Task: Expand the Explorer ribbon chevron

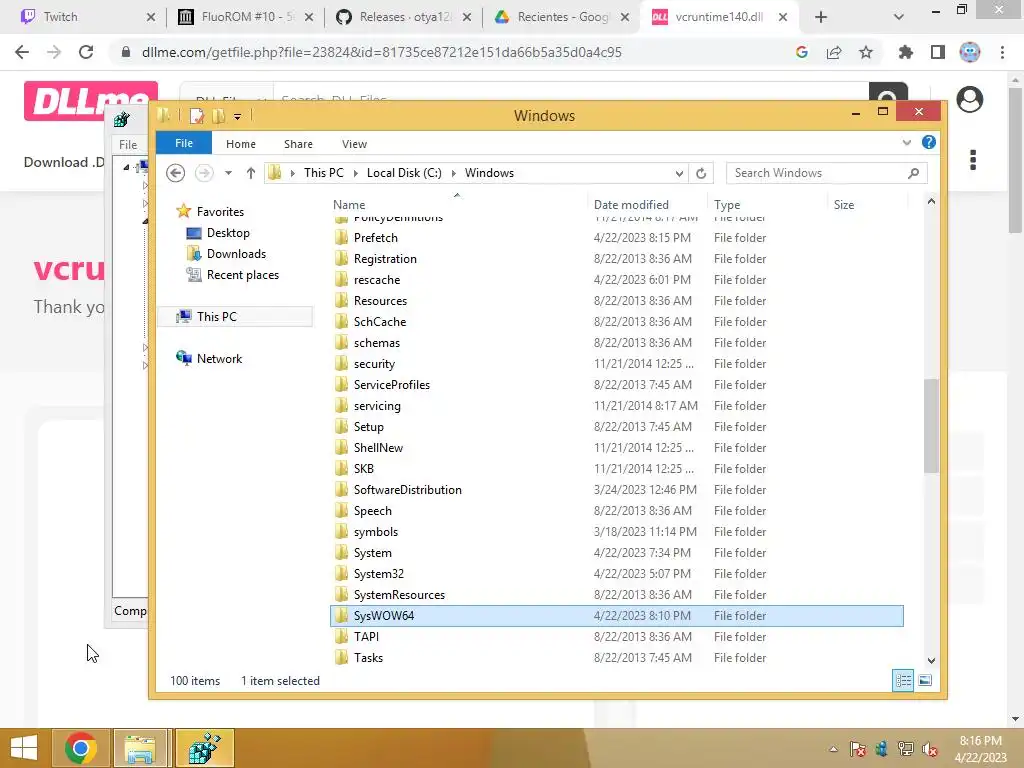Action: [x=906, y=142]
